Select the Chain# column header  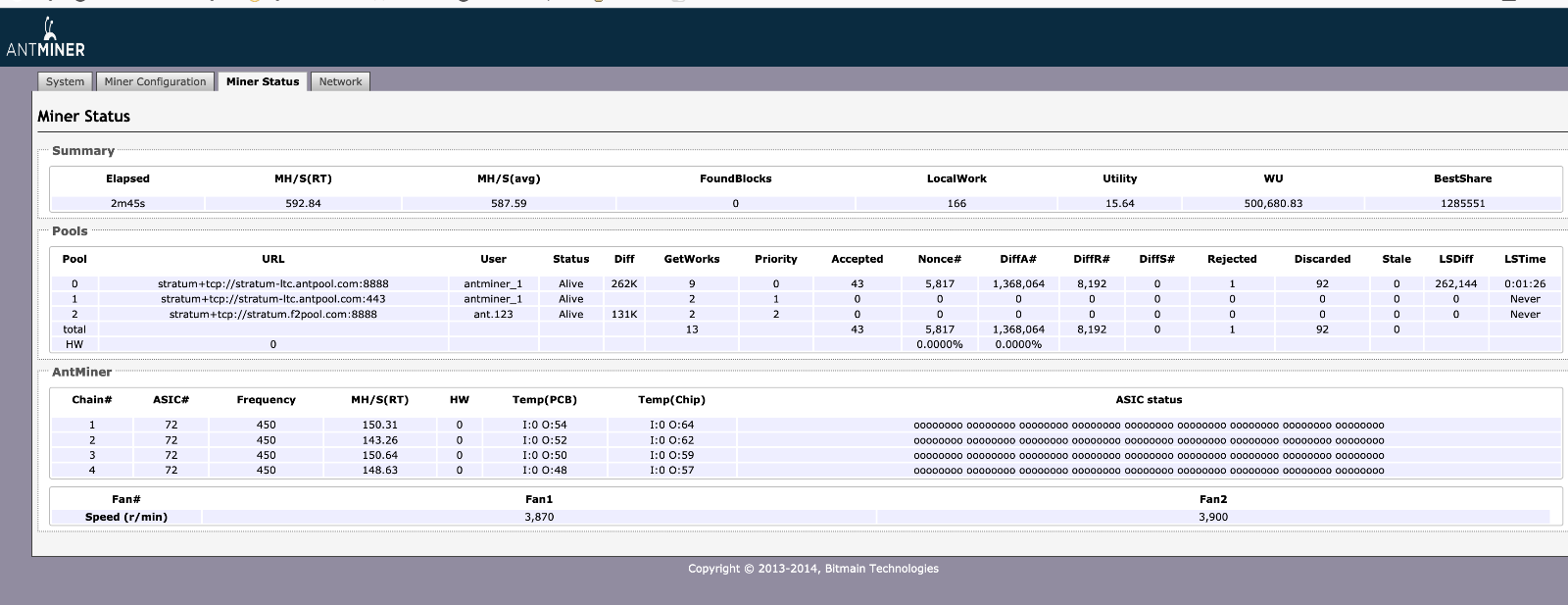click(92, 400)
